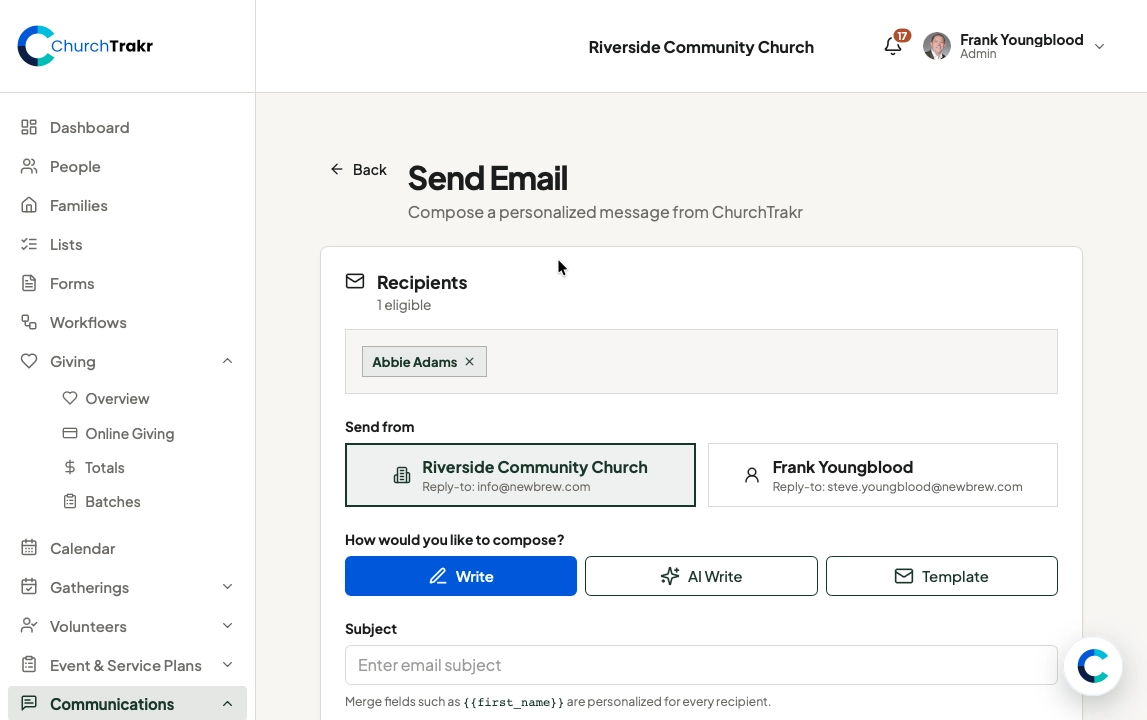This screenshot has width=1147, height=720.
Task: Click the Giving heart icon
Action: pyautogui.click(x=29, y=361)
